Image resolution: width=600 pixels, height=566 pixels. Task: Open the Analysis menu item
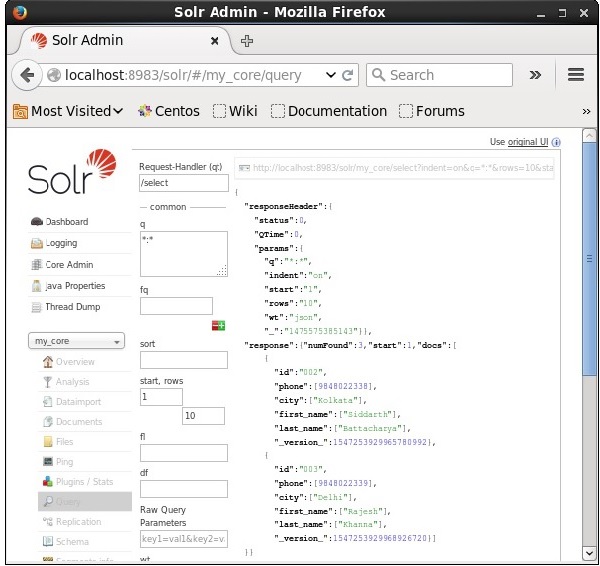point(72,381)
